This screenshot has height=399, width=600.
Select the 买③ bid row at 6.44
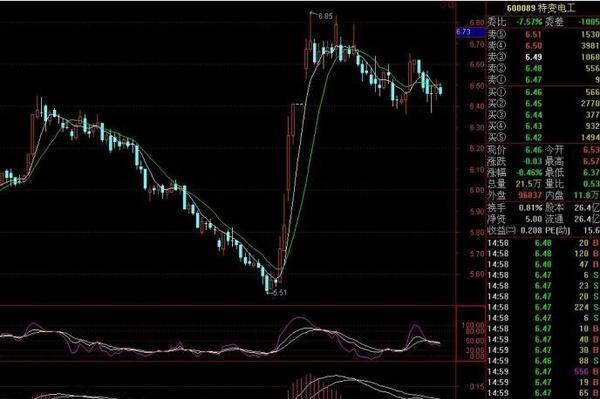tap(543, 115)
